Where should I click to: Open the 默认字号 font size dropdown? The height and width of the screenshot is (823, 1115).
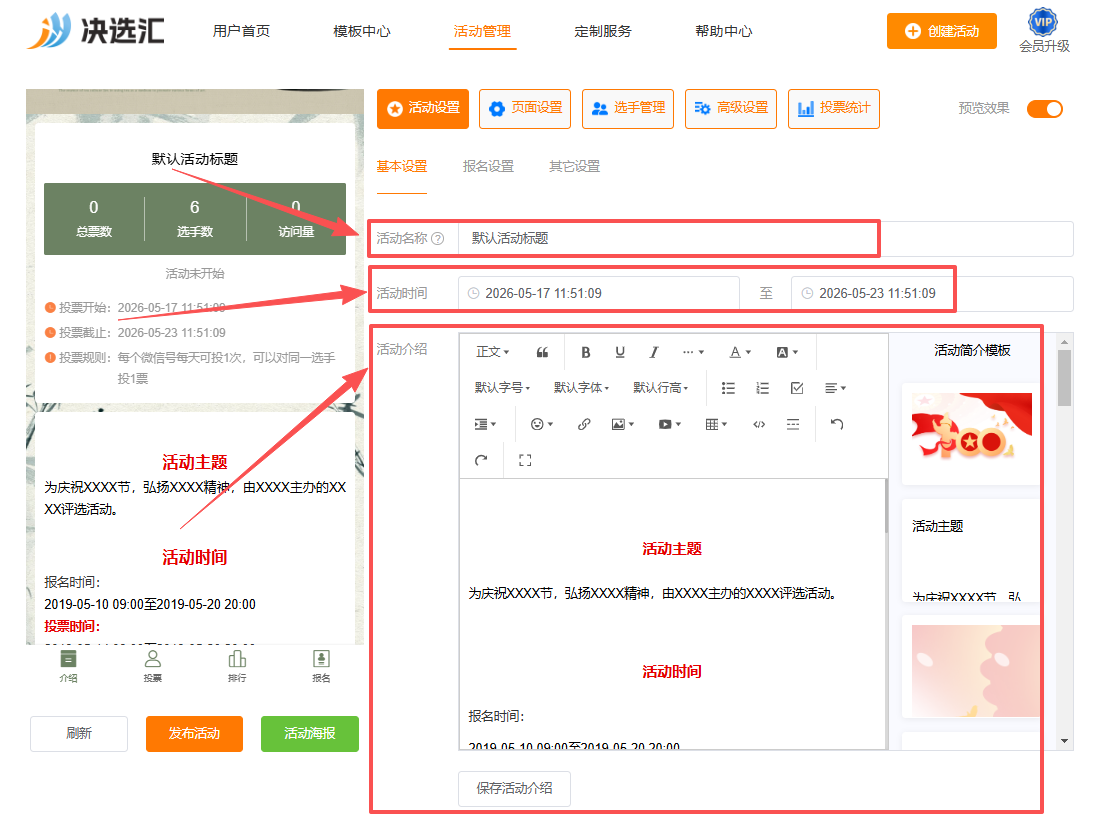point(502,388)
